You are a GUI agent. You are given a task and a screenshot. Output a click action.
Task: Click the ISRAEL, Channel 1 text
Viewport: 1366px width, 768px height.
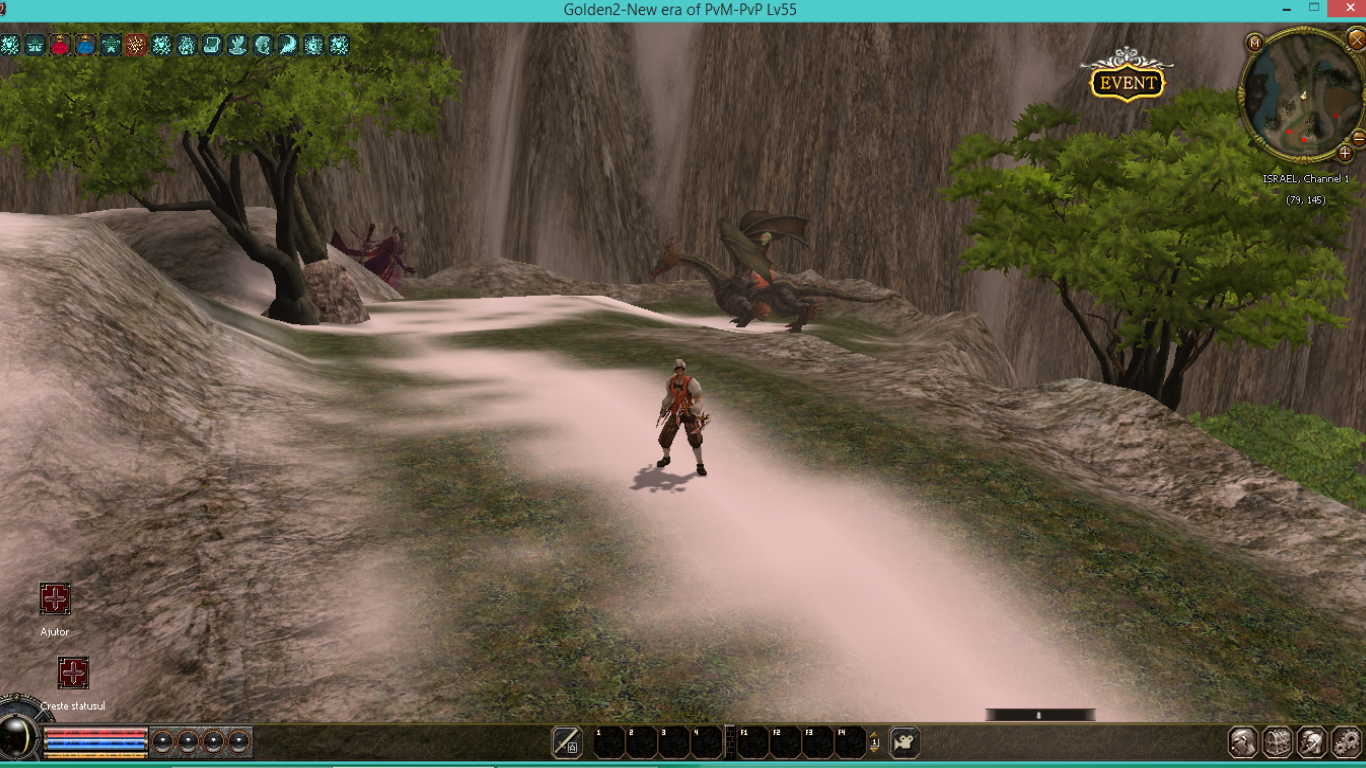(x=1306, y=179)
